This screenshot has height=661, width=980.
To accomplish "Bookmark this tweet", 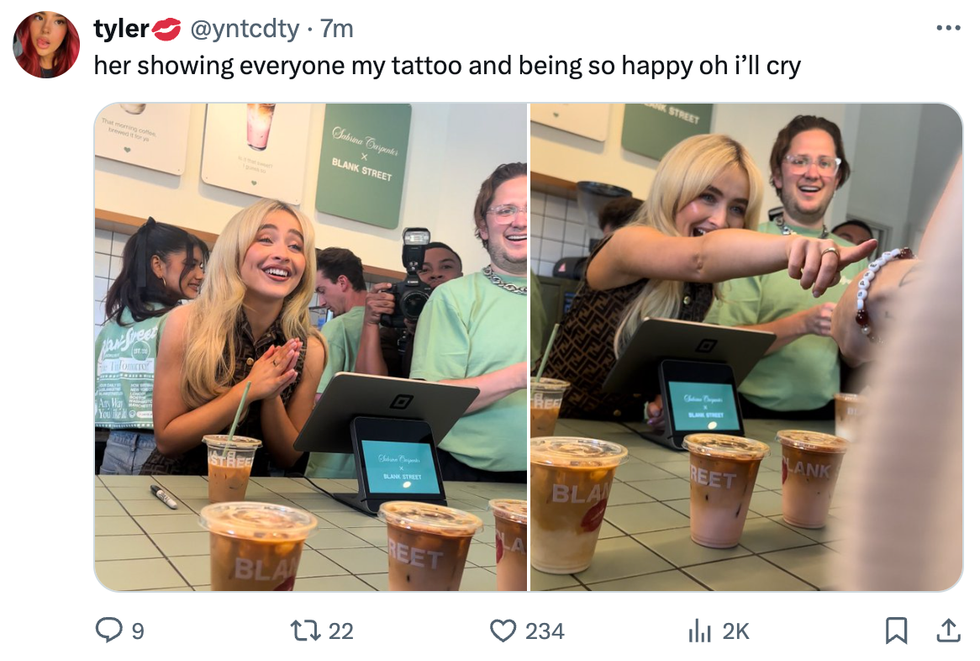I will (896, 630).
